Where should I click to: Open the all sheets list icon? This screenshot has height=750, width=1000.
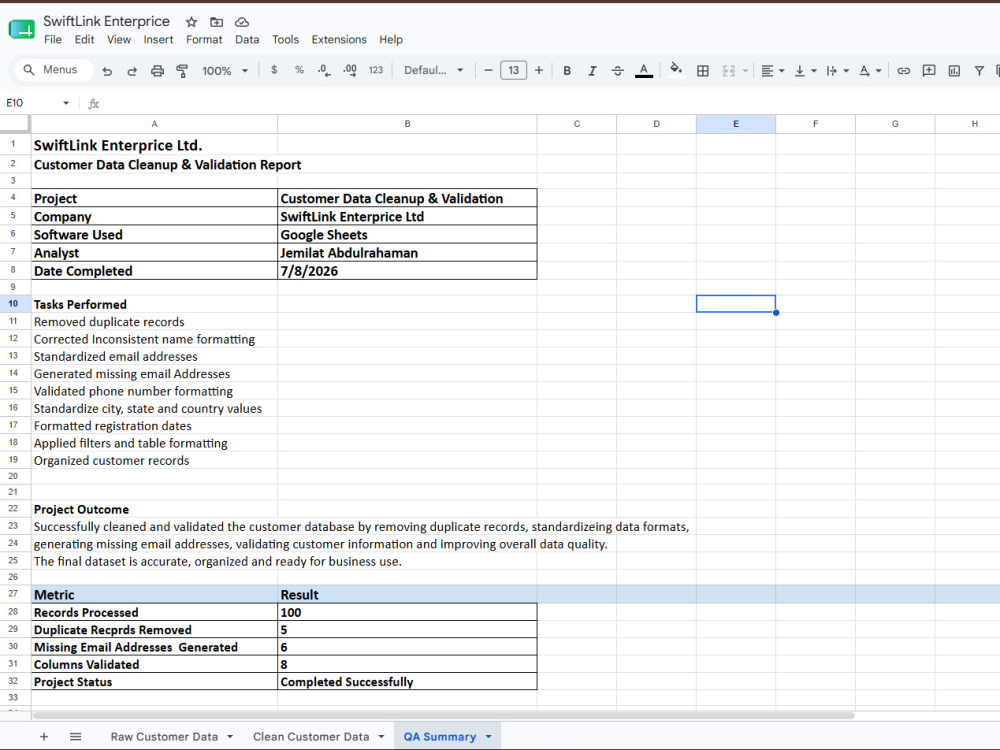[75, 737]
